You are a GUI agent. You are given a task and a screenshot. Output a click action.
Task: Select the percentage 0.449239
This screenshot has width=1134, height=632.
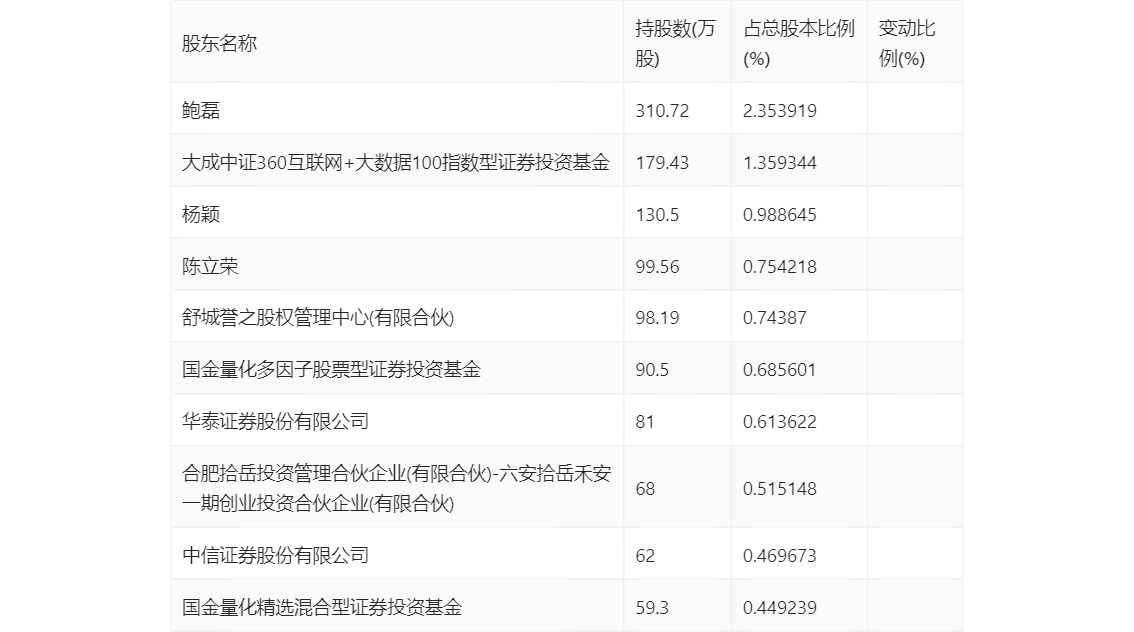click(780, 607)
